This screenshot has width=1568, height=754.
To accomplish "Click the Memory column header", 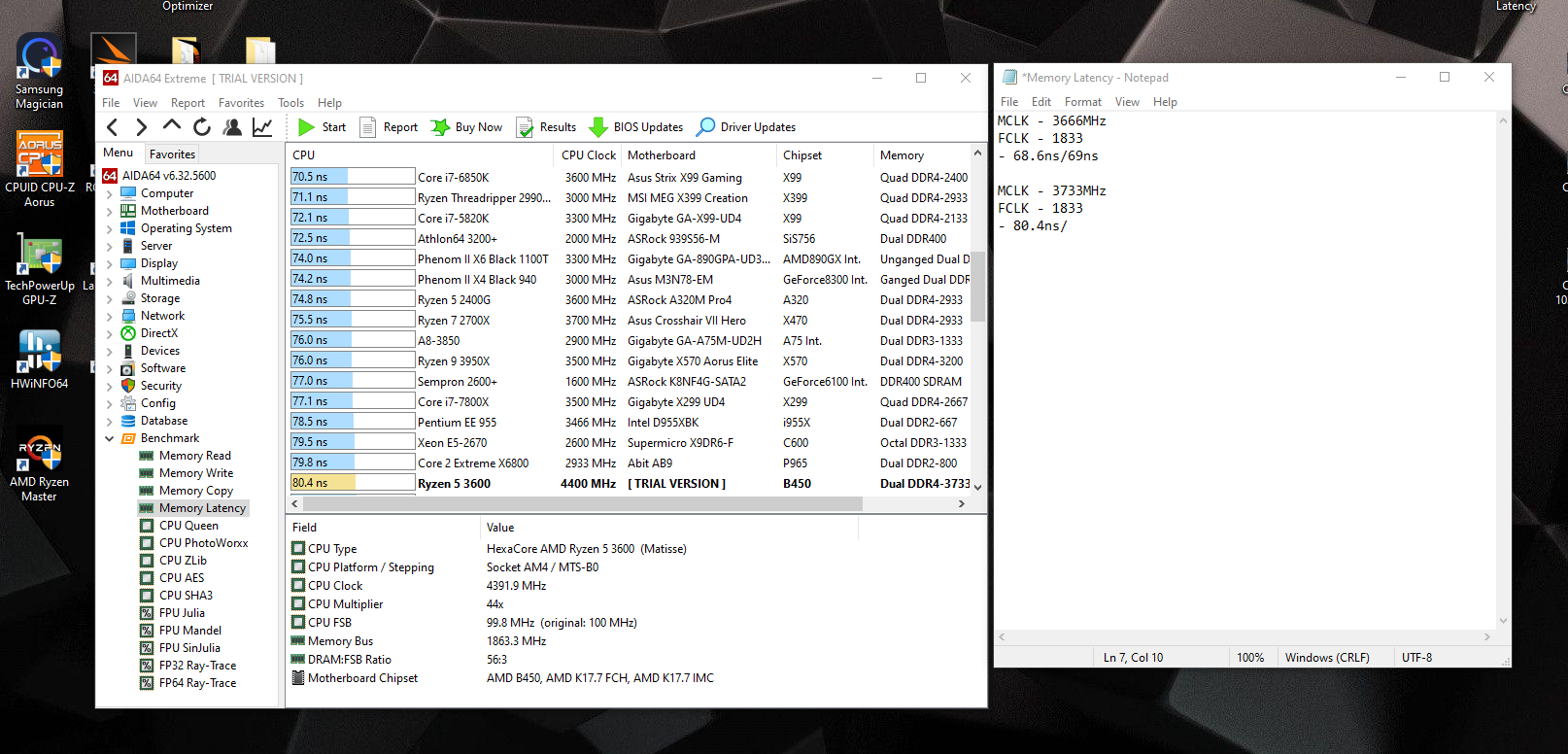I will 921,155.
